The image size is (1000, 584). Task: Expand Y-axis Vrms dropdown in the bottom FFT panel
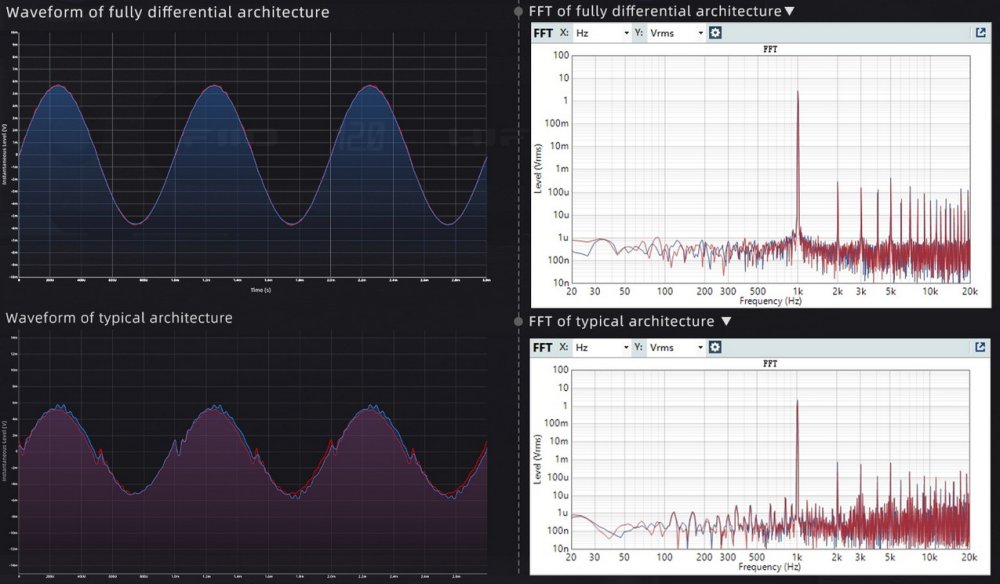(676, 348)
